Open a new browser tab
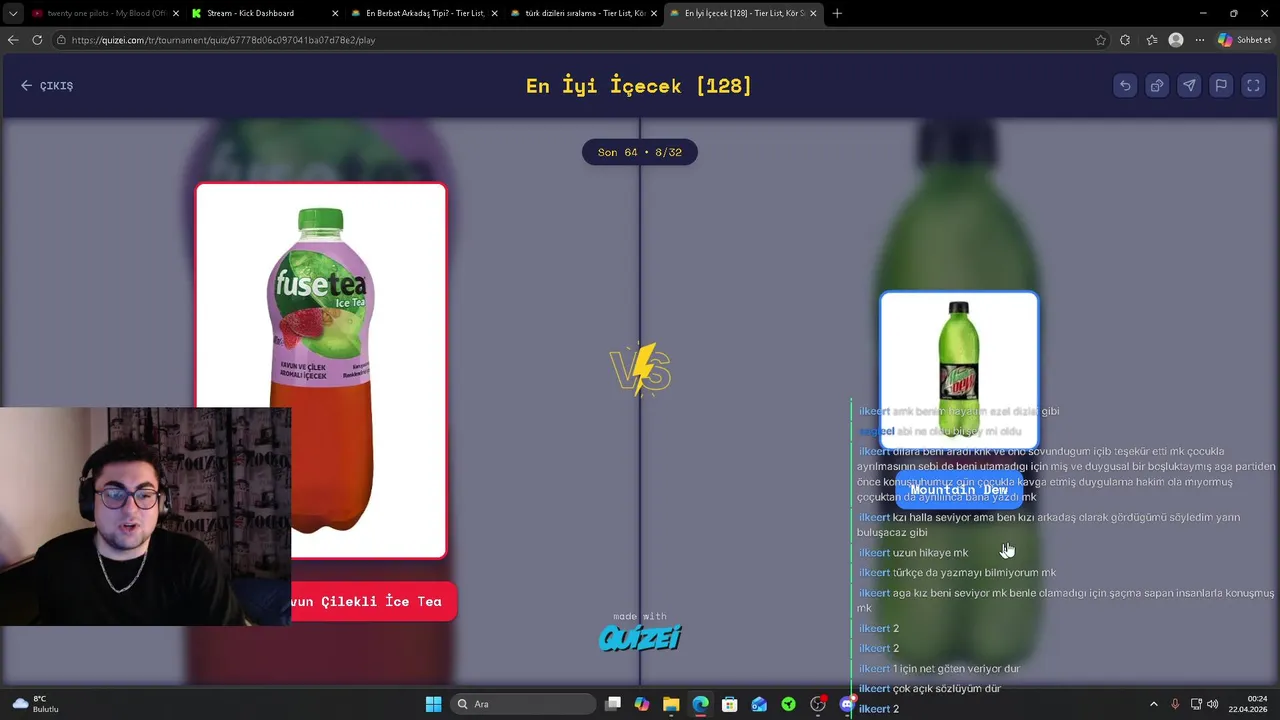 [x=837, y=13]
